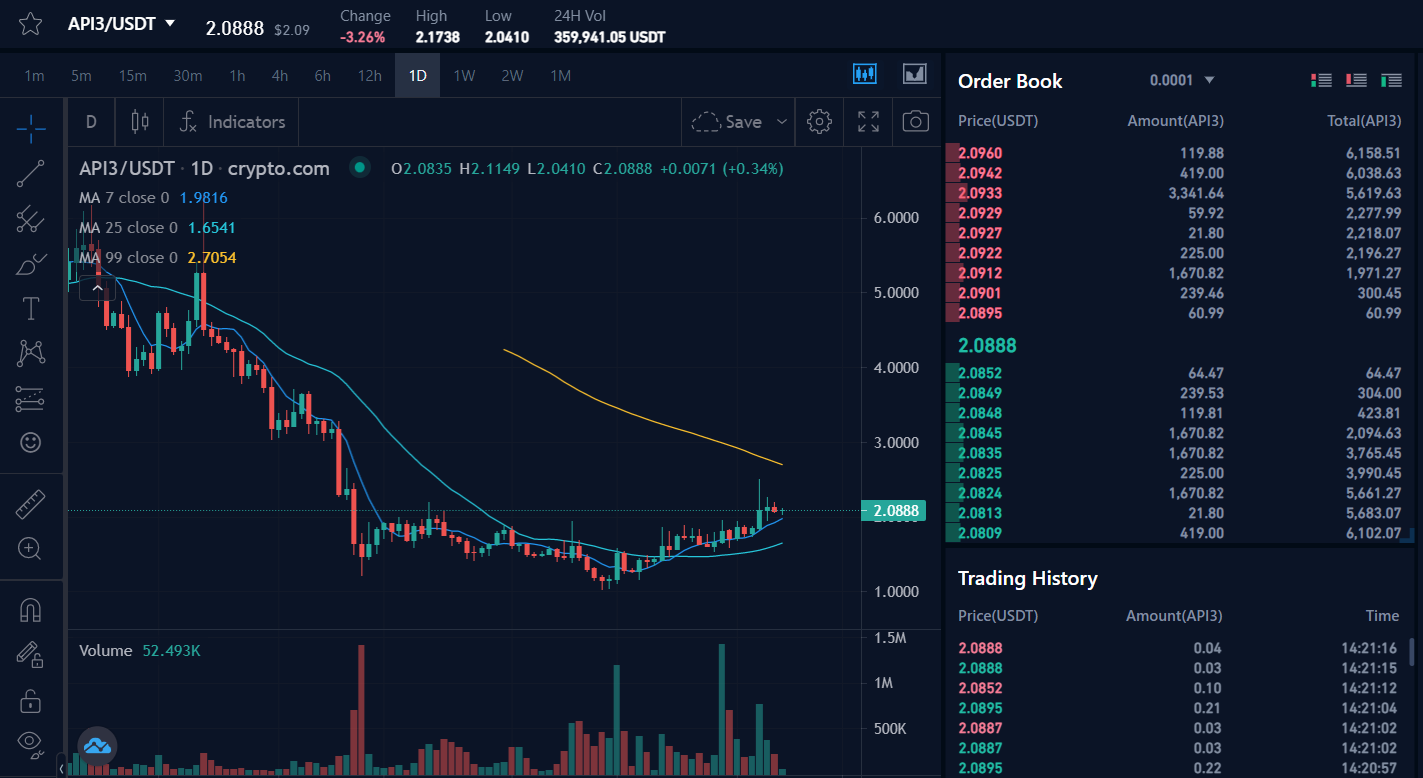The height and width of the screenshot is (778, 1423).
Task: Click the MA 7 close indicator legend
Action: click(x=153, y=198)
